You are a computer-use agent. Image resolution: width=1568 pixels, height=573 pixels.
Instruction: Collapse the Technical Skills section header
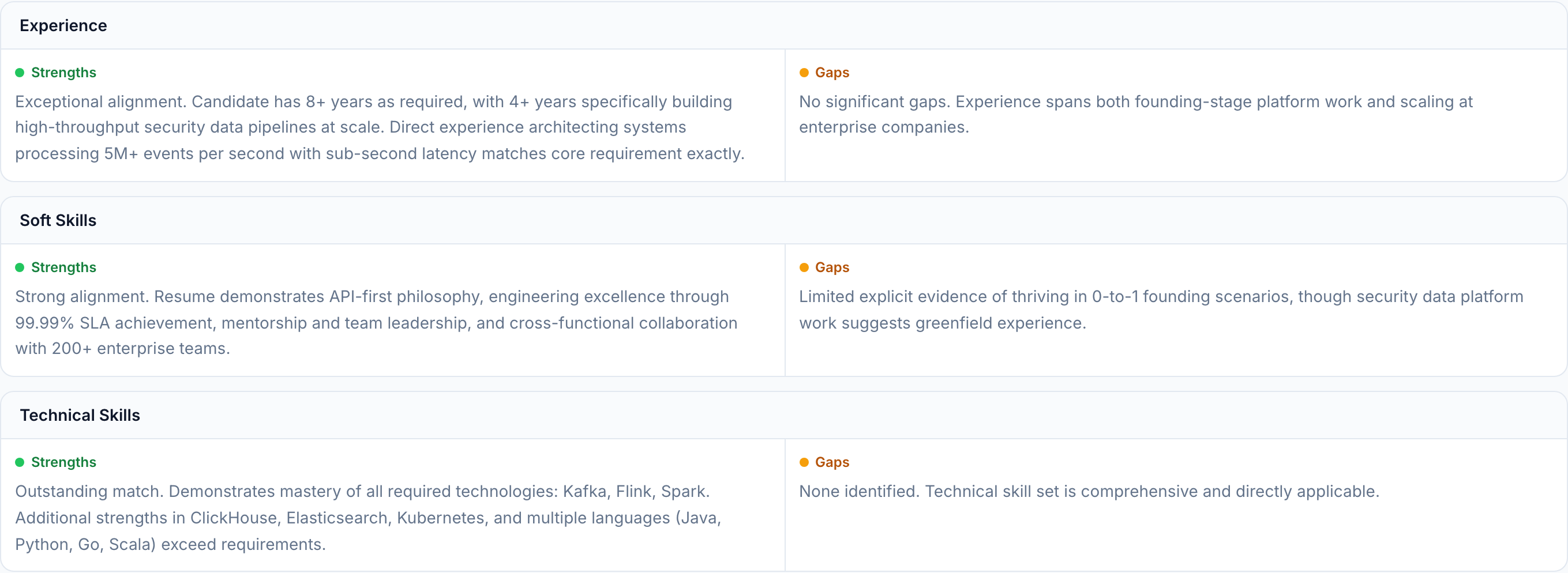(80, 415)
